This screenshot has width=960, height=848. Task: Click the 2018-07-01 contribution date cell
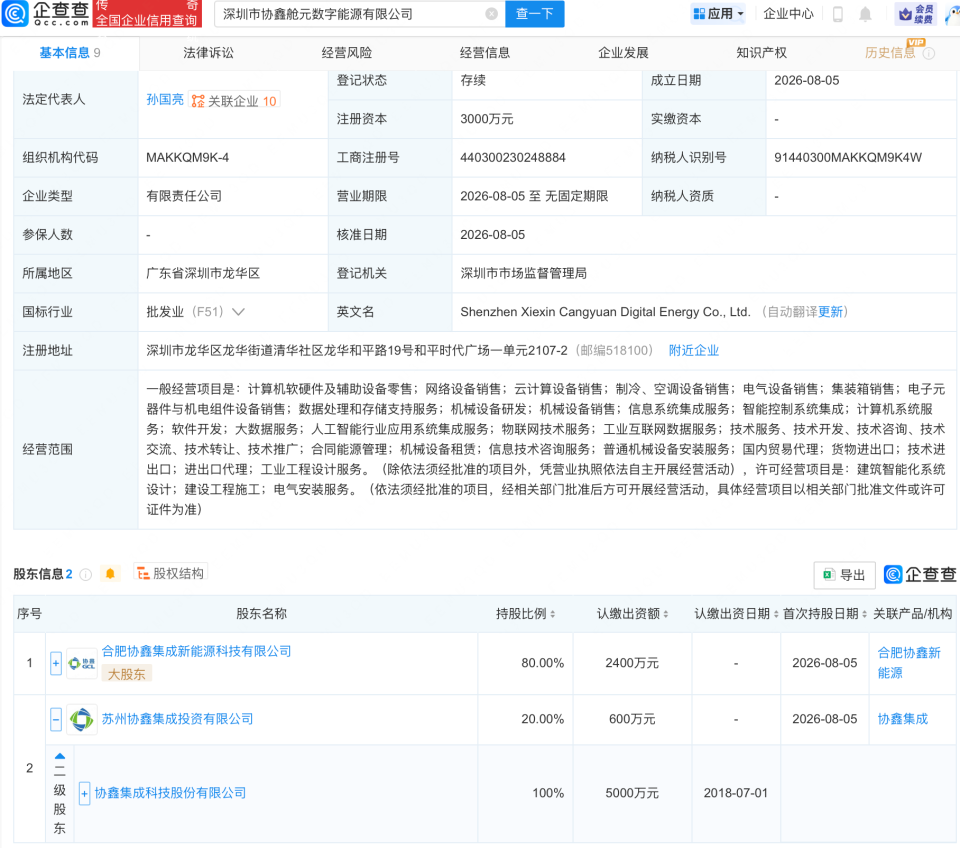coord(735,793)
